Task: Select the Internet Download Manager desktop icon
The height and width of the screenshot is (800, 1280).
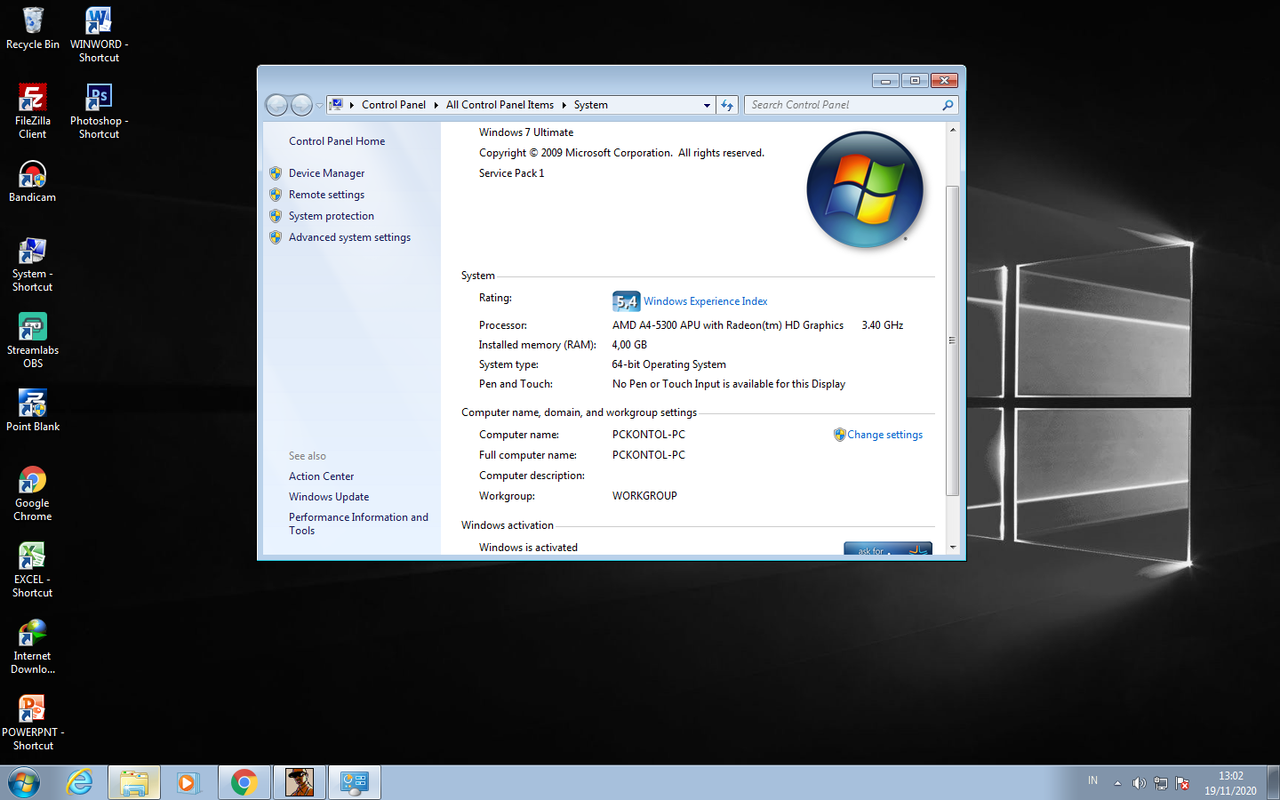Action: point(32,647)
